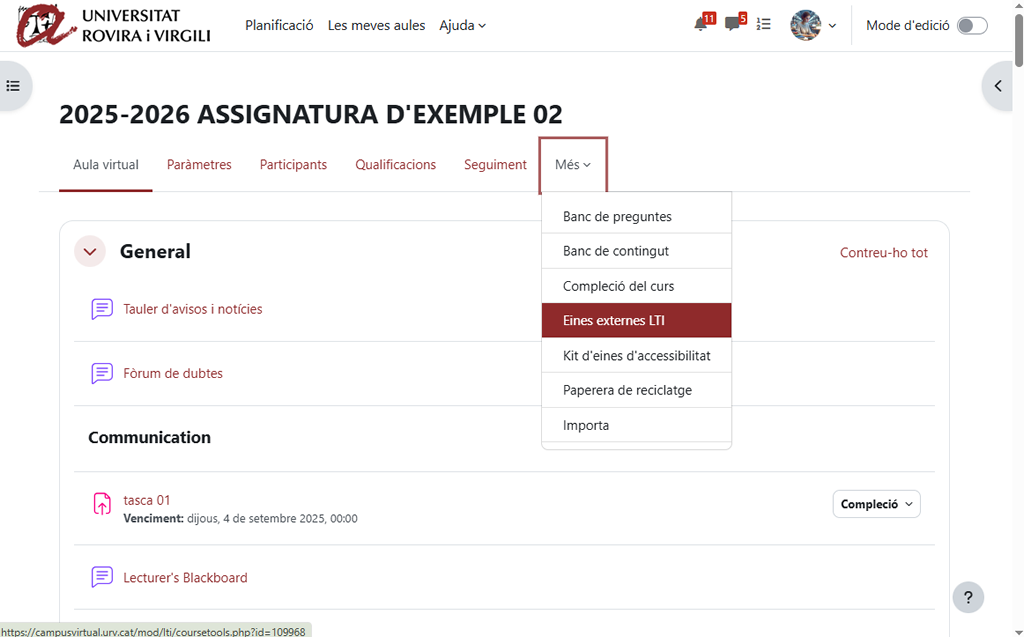Click the tasca 01 assignment icon
1024x637 pixels.
(x=102, y=504)
